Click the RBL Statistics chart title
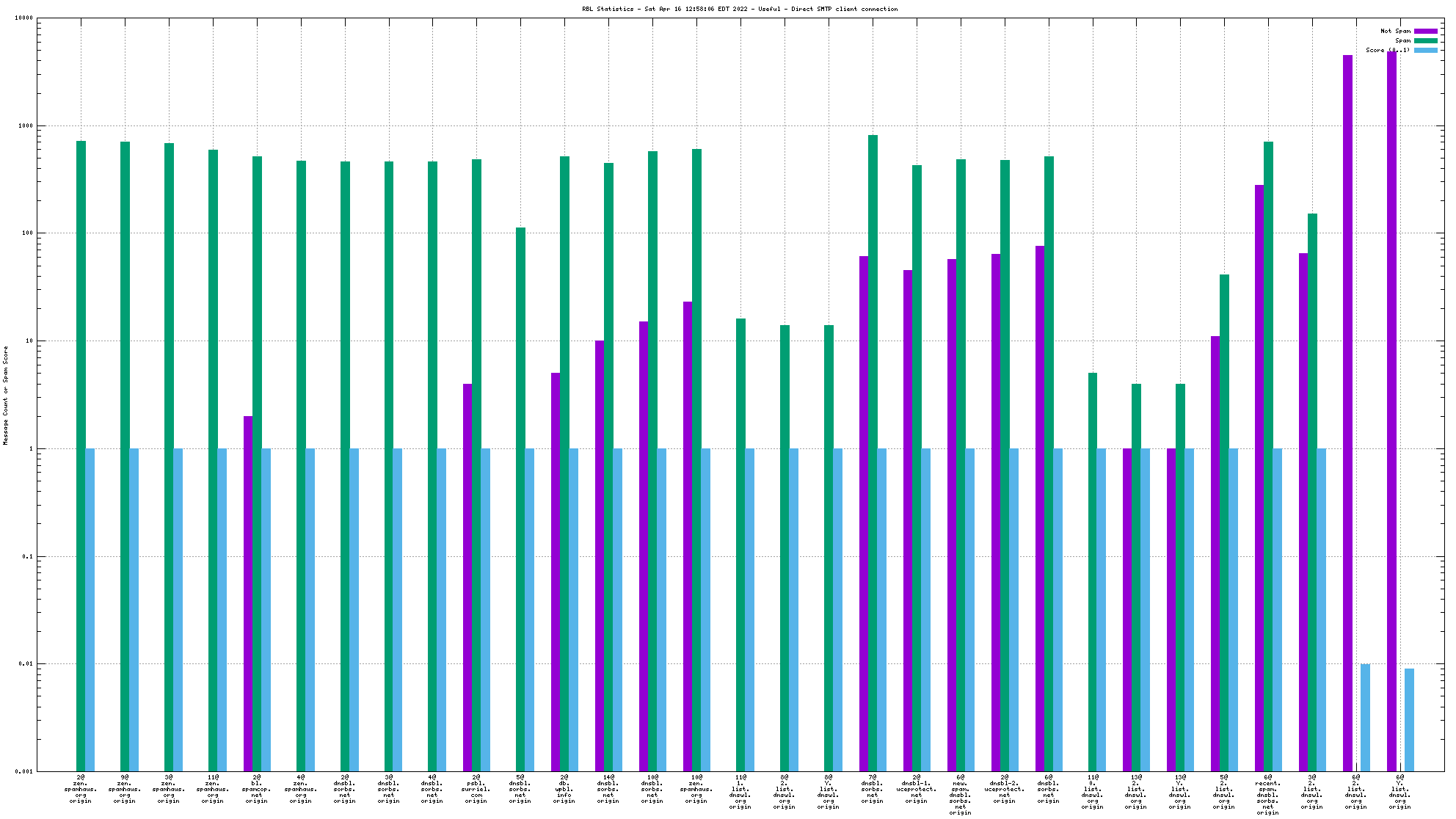Viewport: 1456px width, 819px height. [x=740, y=9]
